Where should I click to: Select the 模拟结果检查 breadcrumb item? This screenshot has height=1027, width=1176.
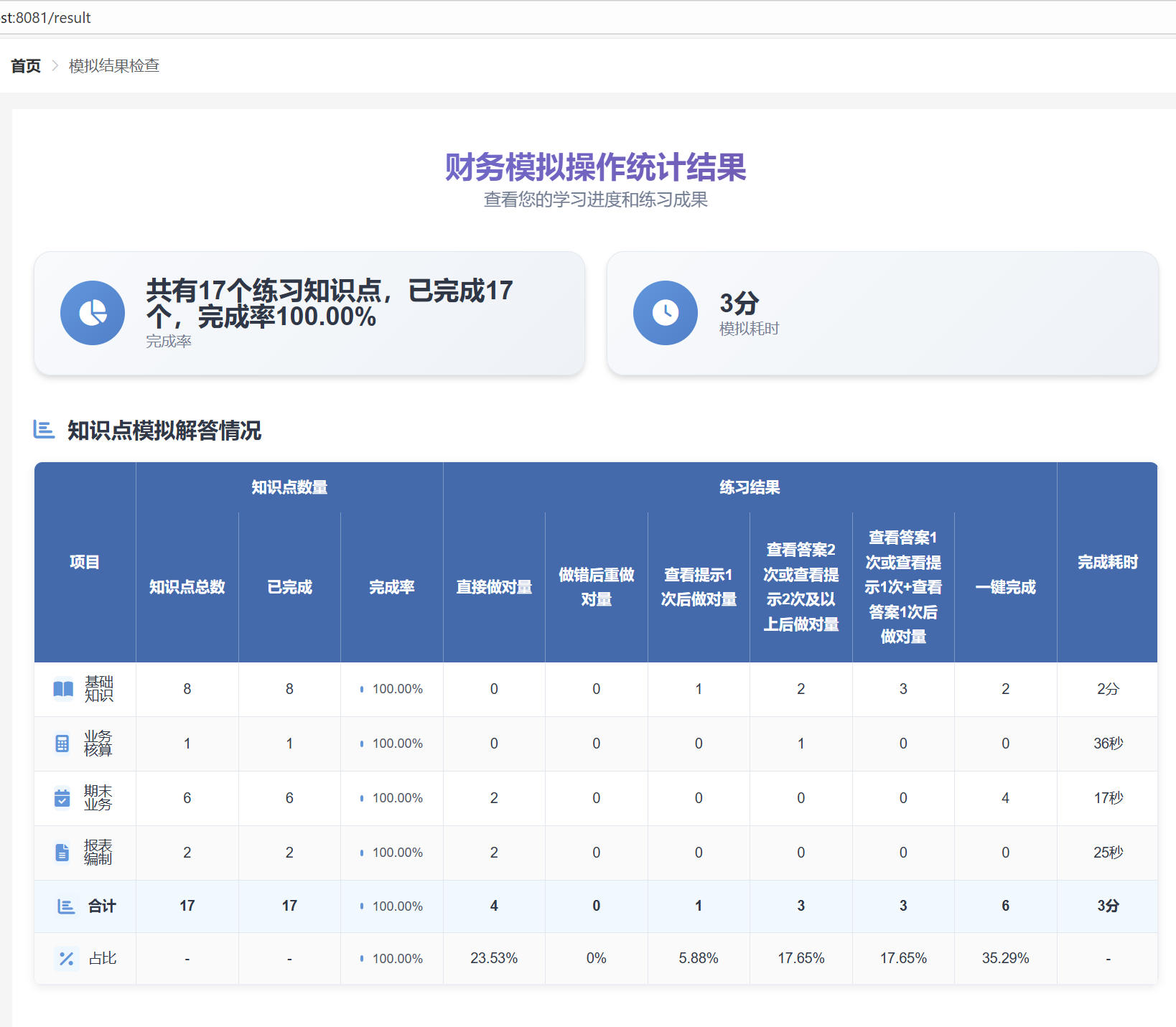click(x=113, y=65)
